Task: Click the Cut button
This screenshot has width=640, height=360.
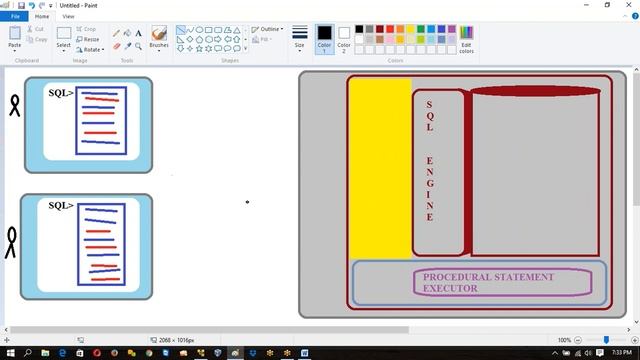Action: pos(36,29)
